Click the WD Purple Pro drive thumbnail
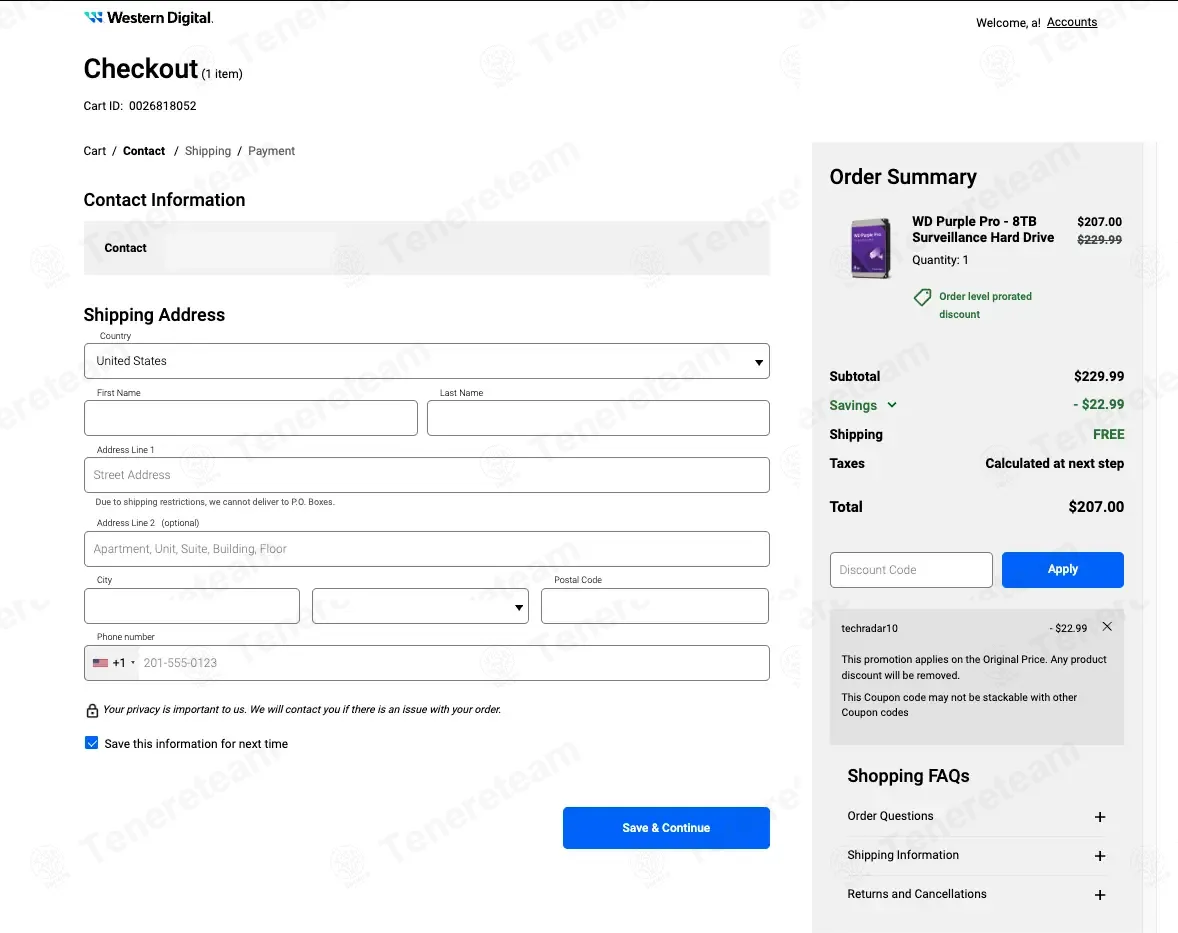The width and height of the screenshot is (1178, 933). 871,248
